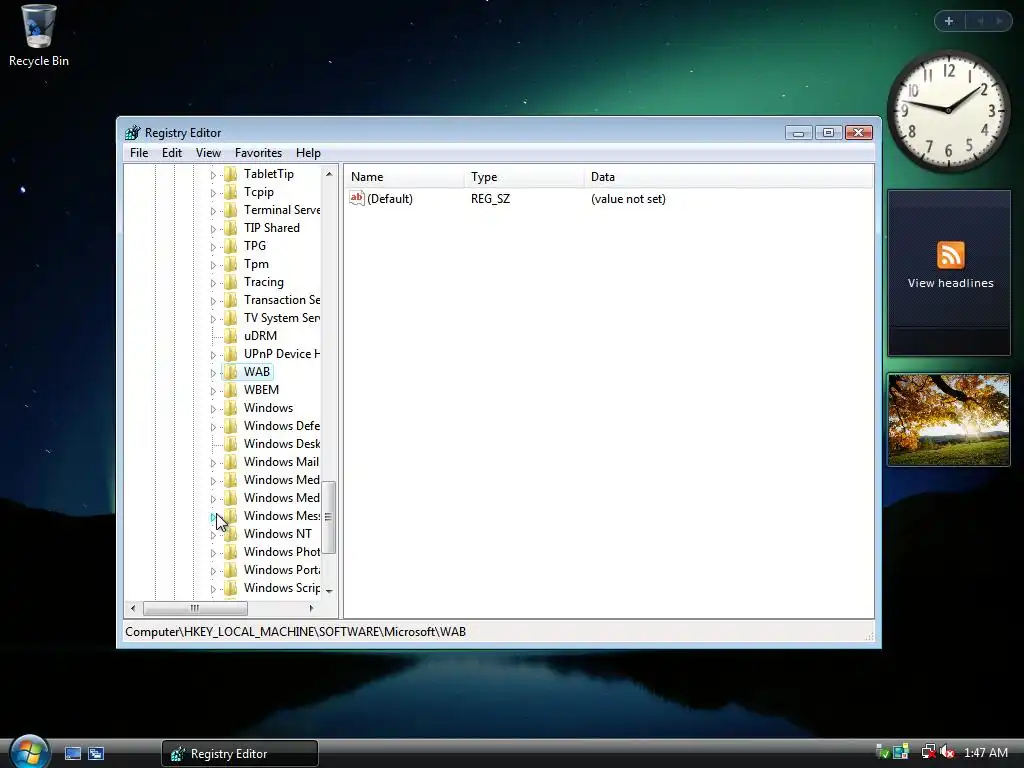This screenshot has height=768, width=1024.
Task: Click the Tcpip folder icon
Action: click(231, 192)
